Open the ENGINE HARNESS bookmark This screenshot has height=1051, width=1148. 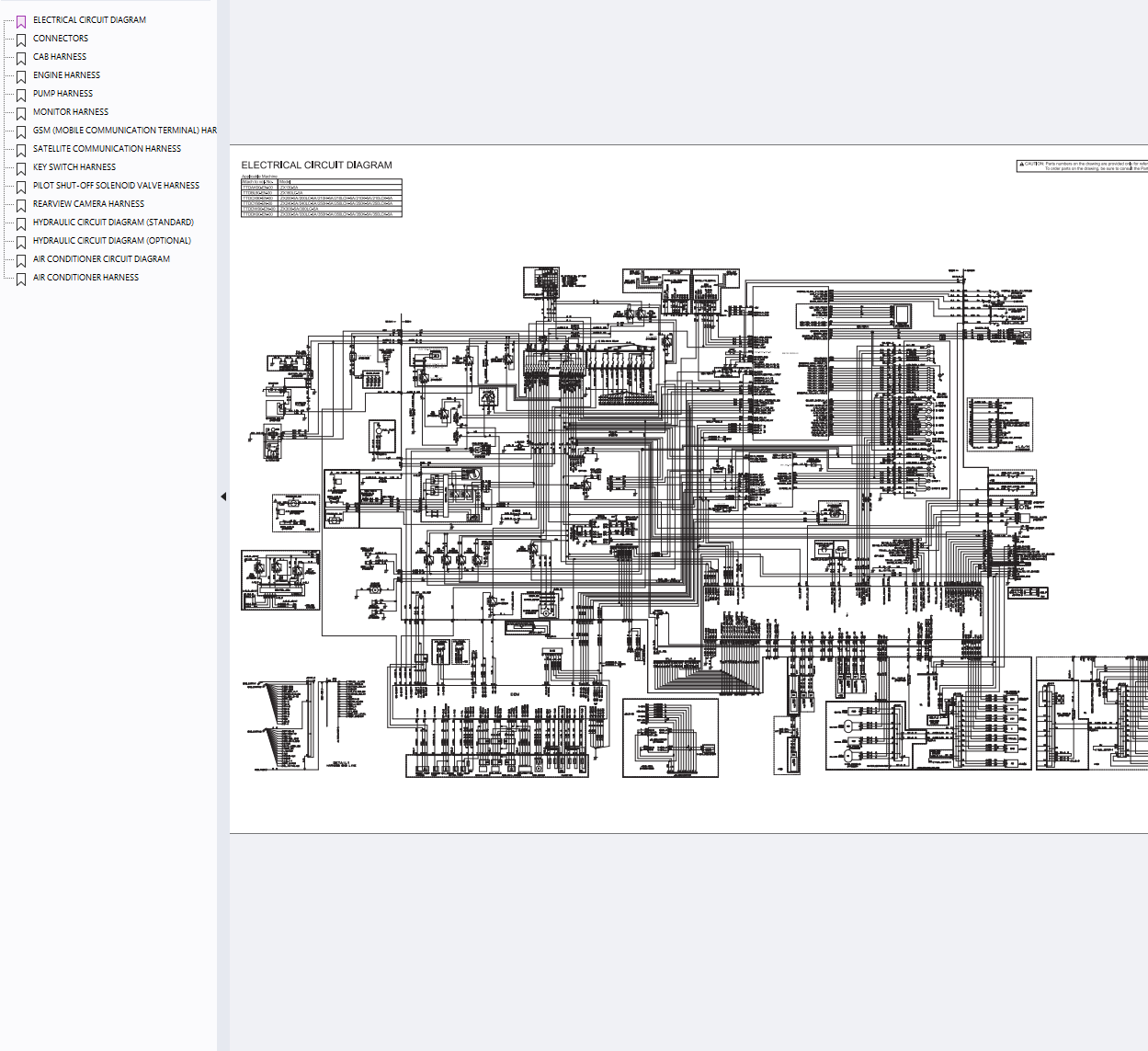66,75
